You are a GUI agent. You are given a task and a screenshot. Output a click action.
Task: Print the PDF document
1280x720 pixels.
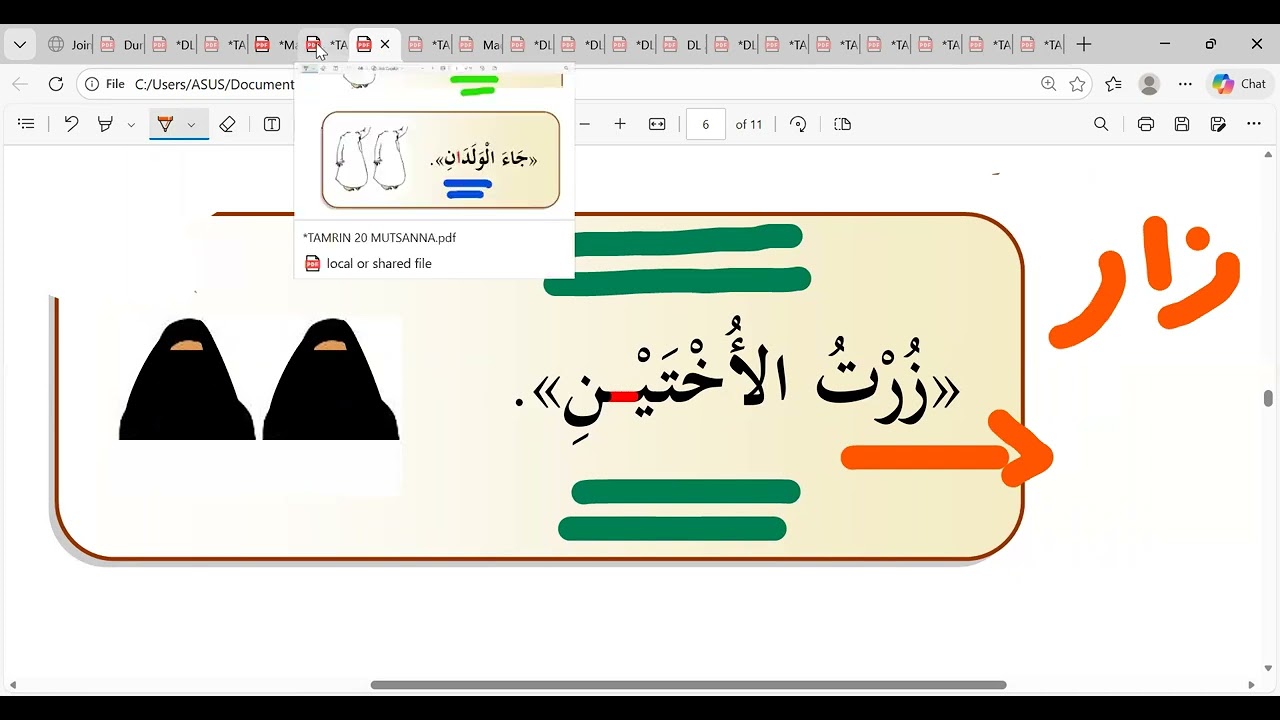1146,124
